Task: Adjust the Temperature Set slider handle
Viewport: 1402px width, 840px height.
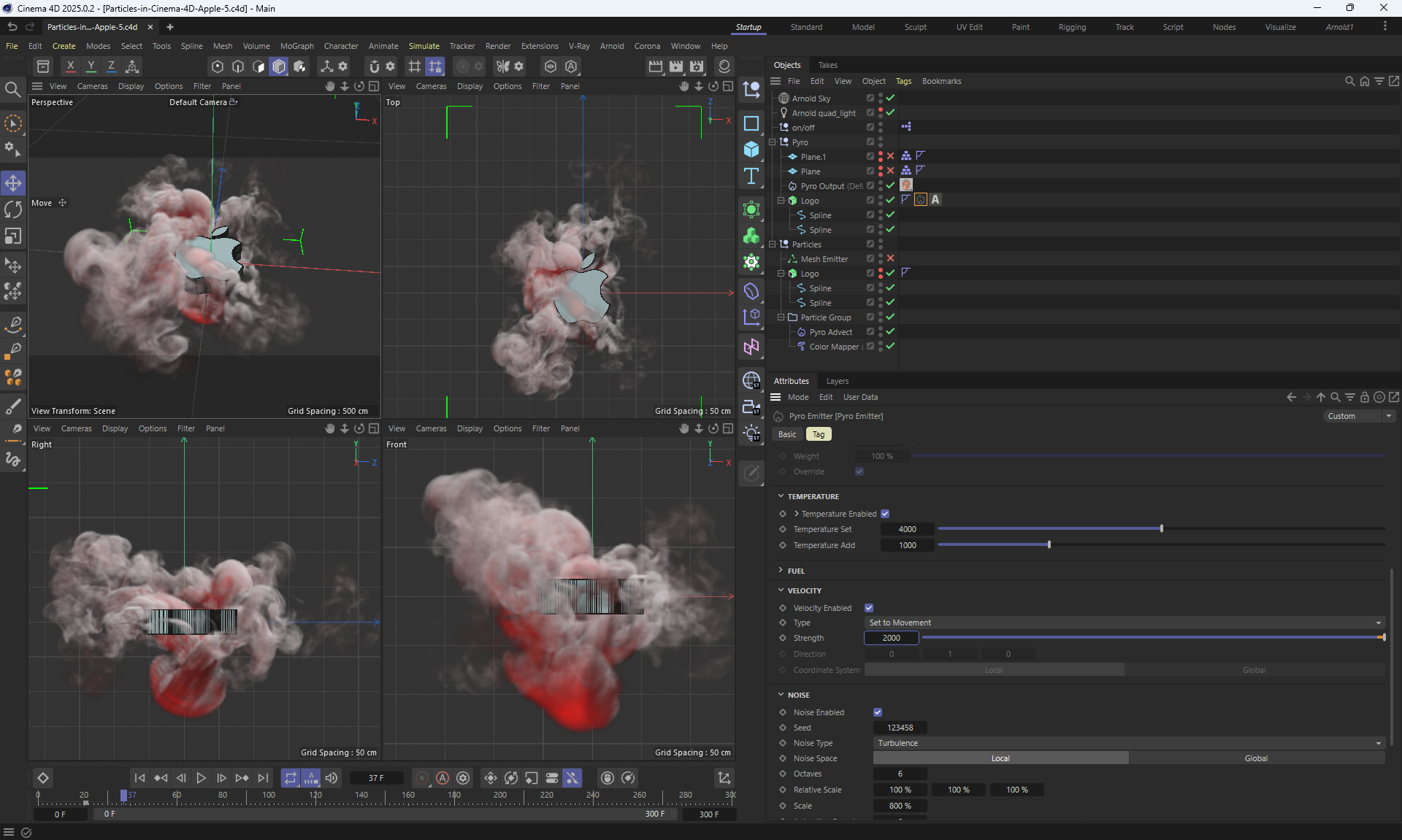Action: tap(1161, 529)
